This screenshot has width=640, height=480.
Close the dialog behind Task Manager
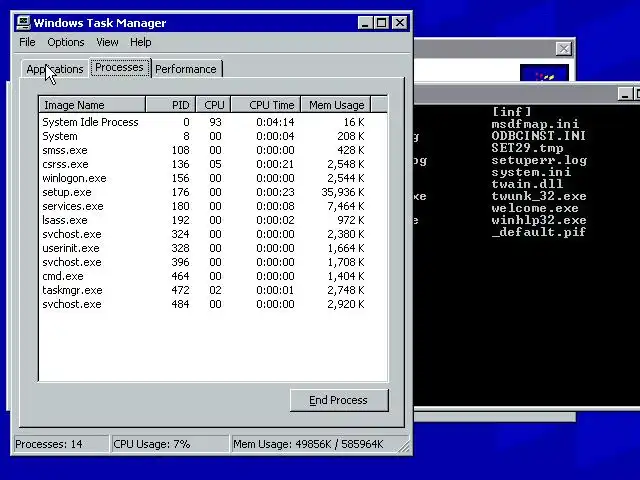[564, 49]
